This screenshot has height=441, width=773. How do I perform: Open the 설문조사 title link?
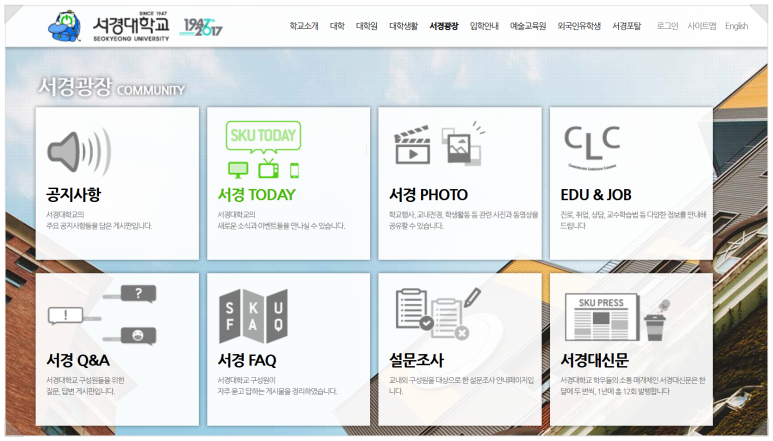[x=417, y=360]
